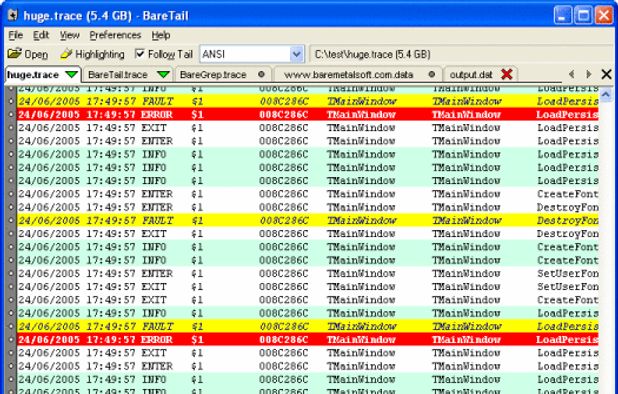The width and height of the screenshot is (618, 394).
Task: Click the yellow FAULT DestroyFon row
Action: (308, 221)
